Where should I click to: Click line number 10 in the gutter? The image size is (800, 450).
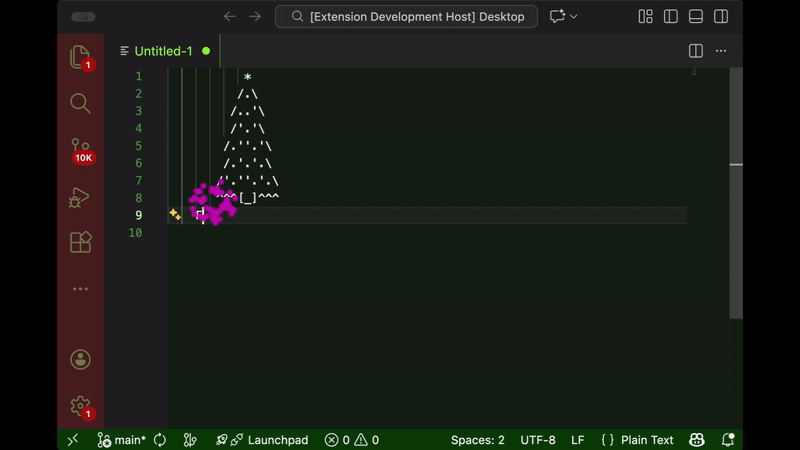pos(135,233)
